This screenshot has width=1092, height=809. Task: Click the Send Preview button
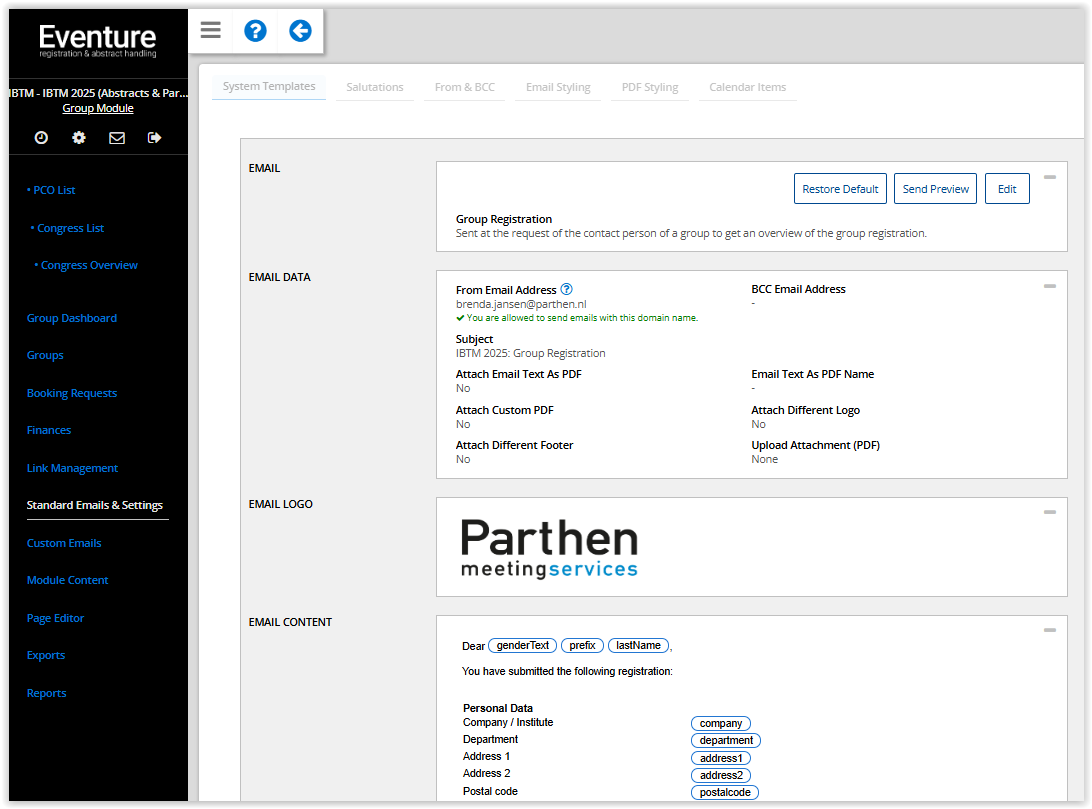tap(935, 189)
